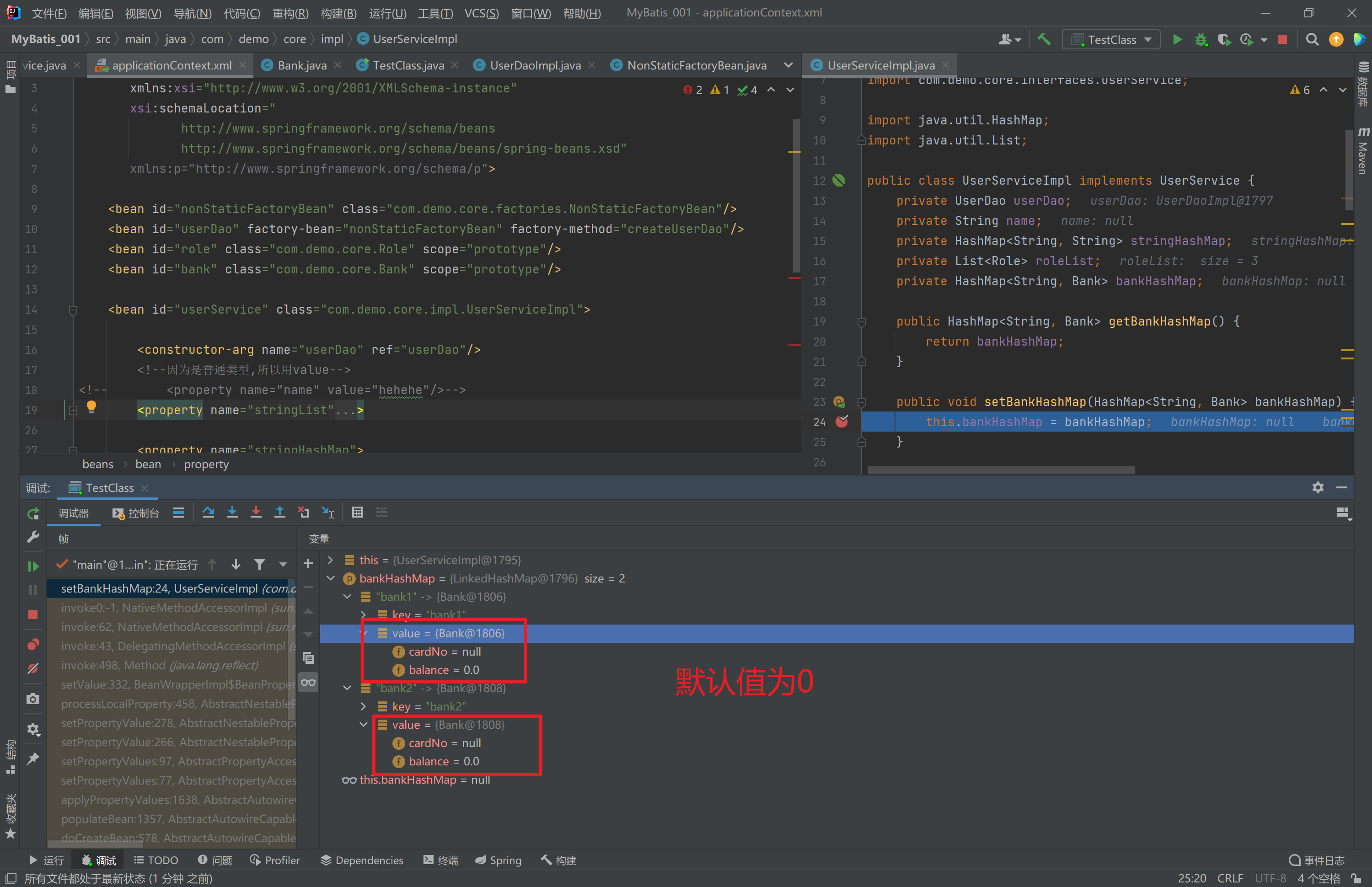Click the Step Into icon
This screenshot has height=887, width=1372.
pyautogui.click(x=232, y=512)
